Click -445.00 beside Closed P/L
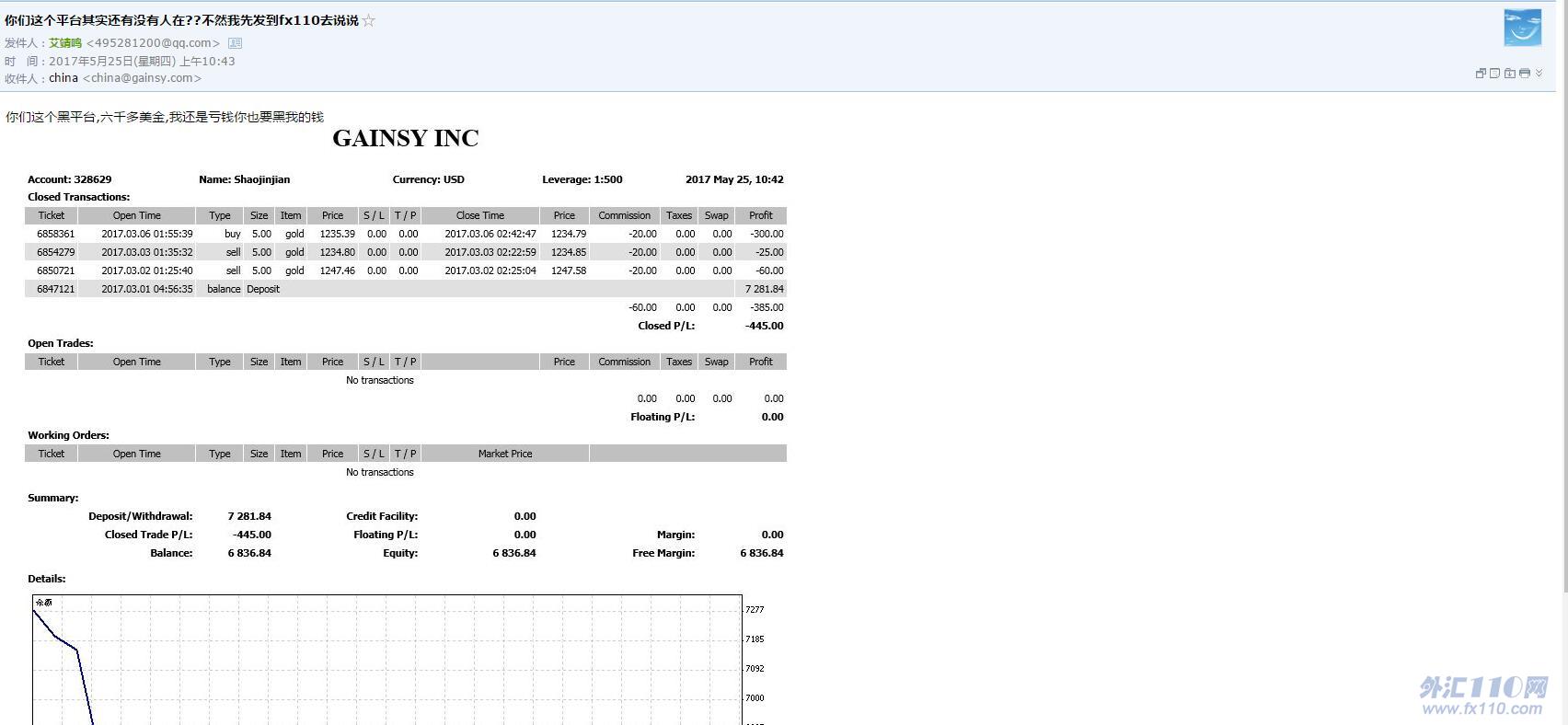 (765, 326)
